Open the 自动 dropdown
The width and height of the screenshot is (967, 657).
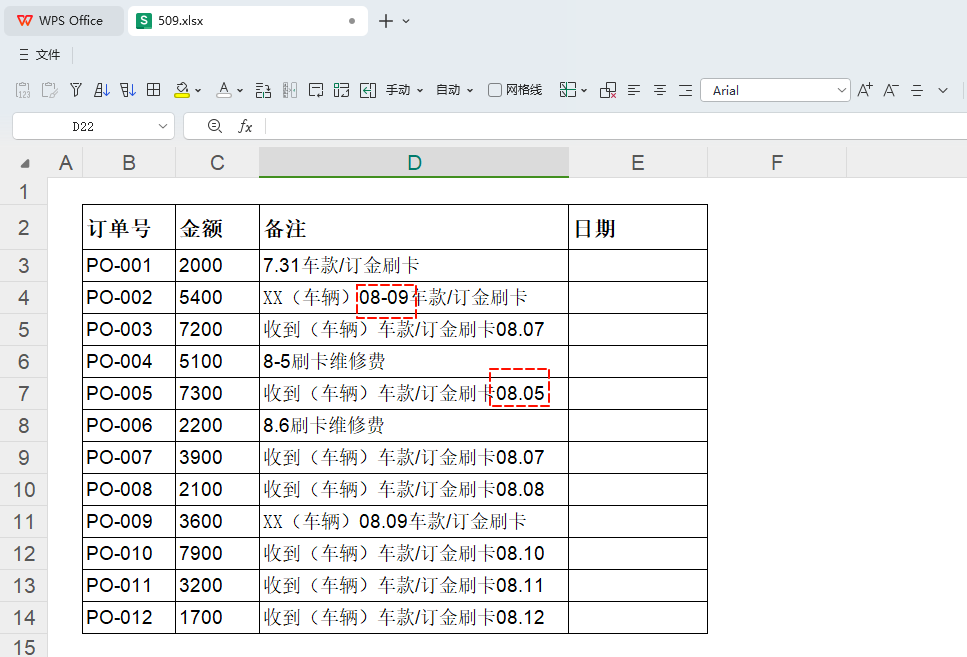(x=455, y=90)
